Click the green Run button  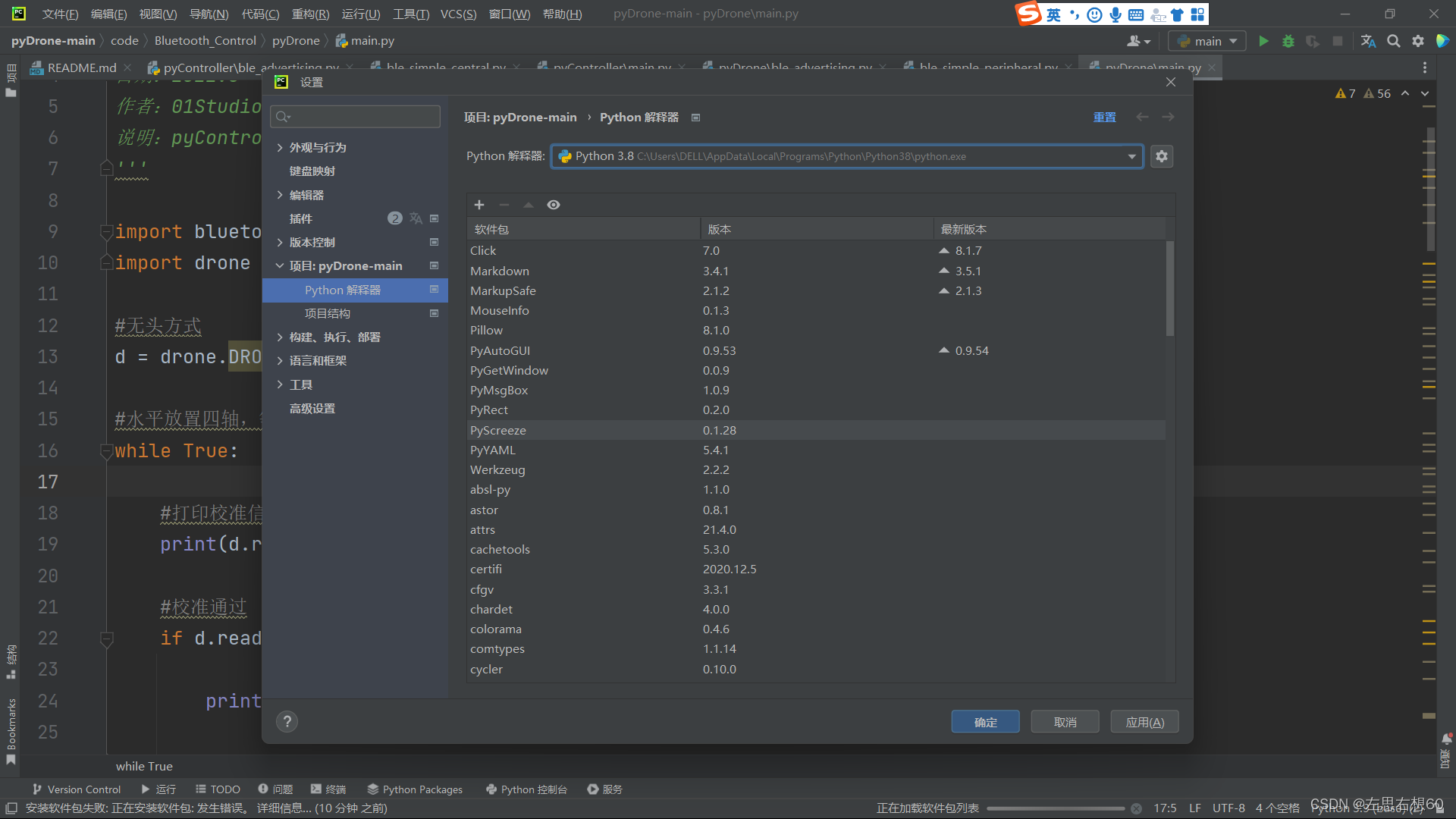click(1263, 41)
